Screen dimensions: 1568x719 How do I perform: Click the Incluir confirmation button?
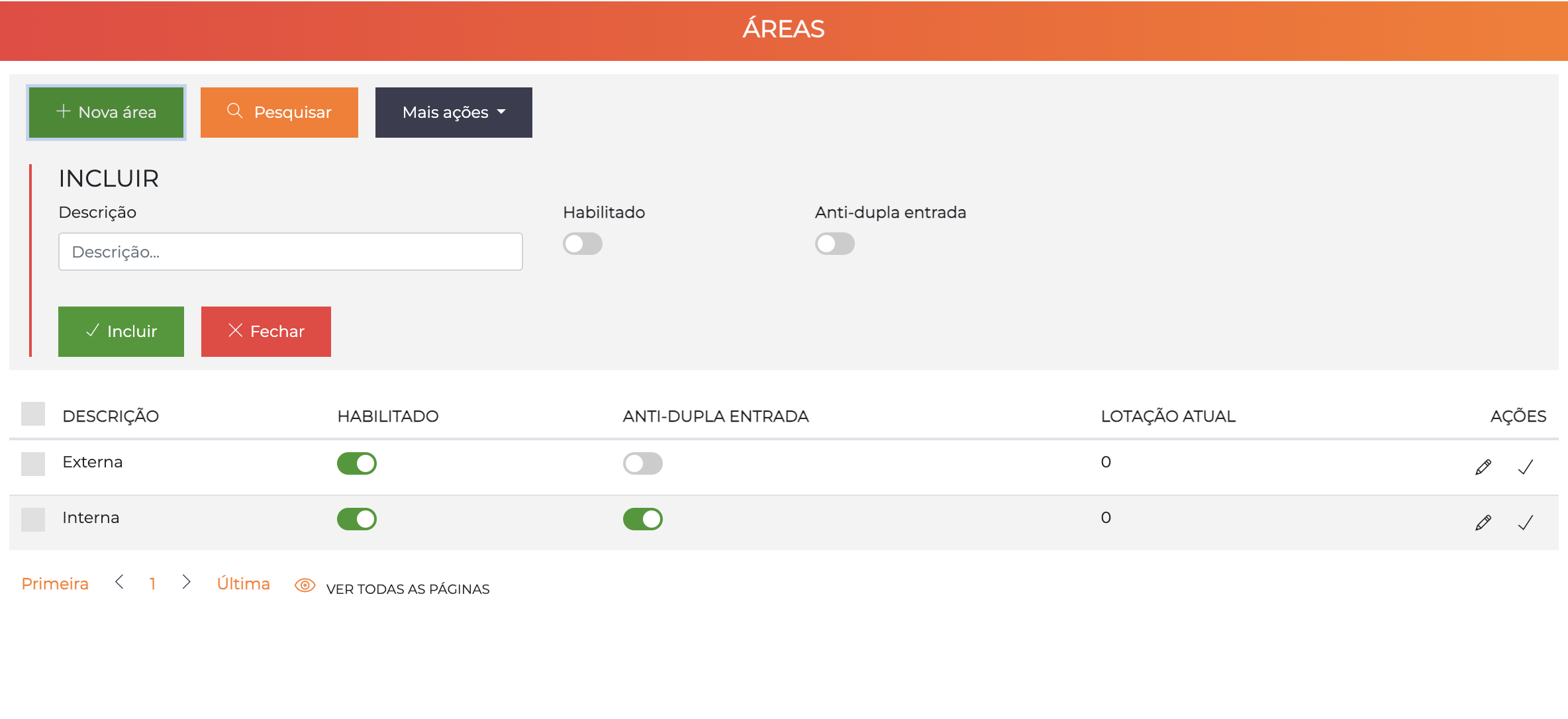click(x=121, y=331)
